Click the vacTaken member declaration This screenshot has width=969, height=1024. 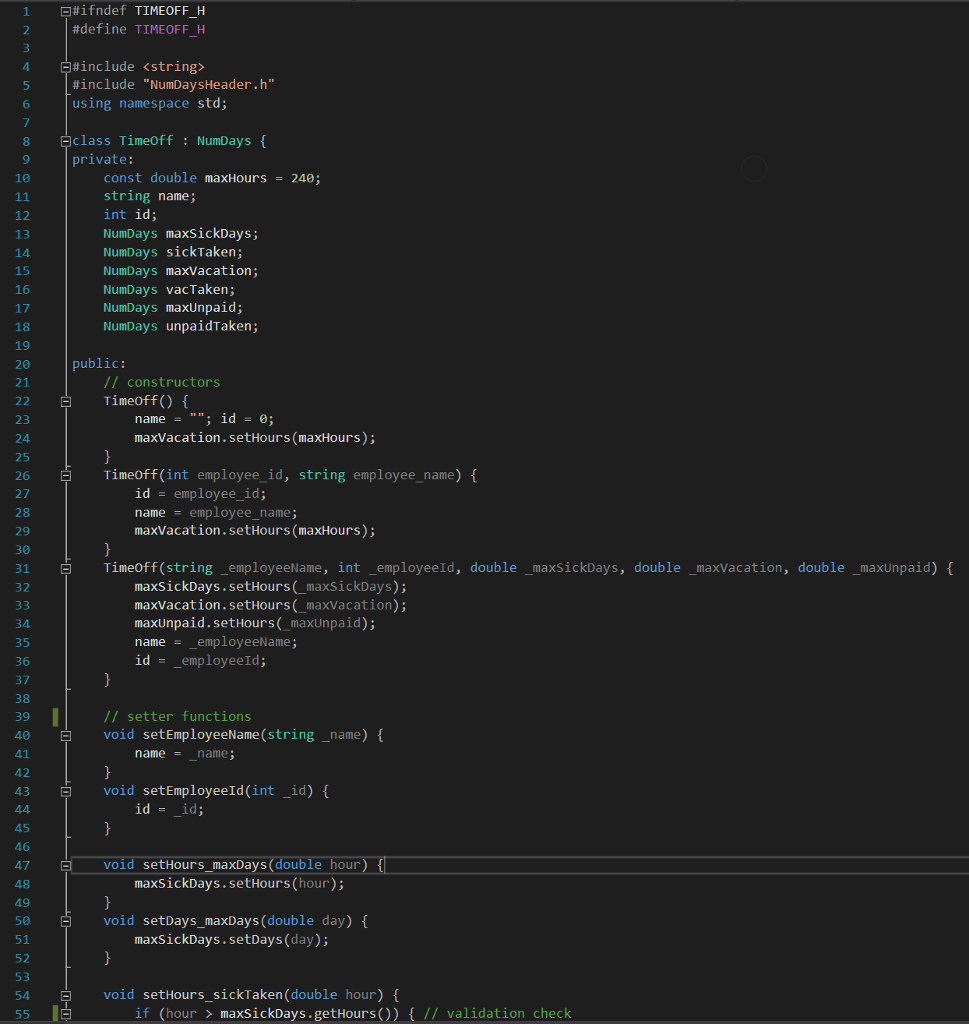[x=169, y=289]
